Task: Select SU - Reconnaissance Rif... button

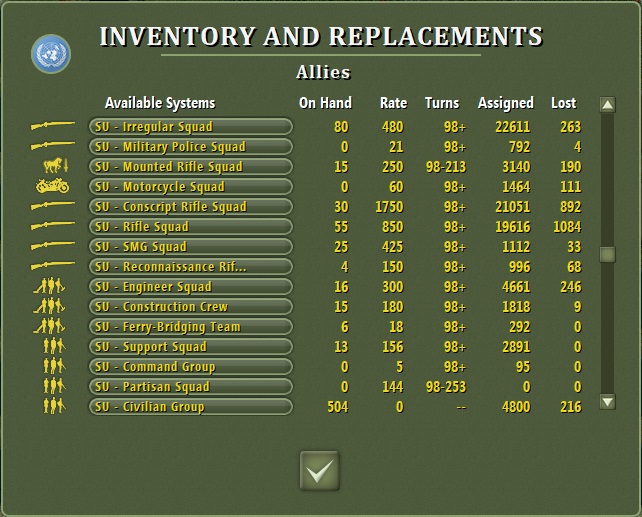Action: pos(191,267)
